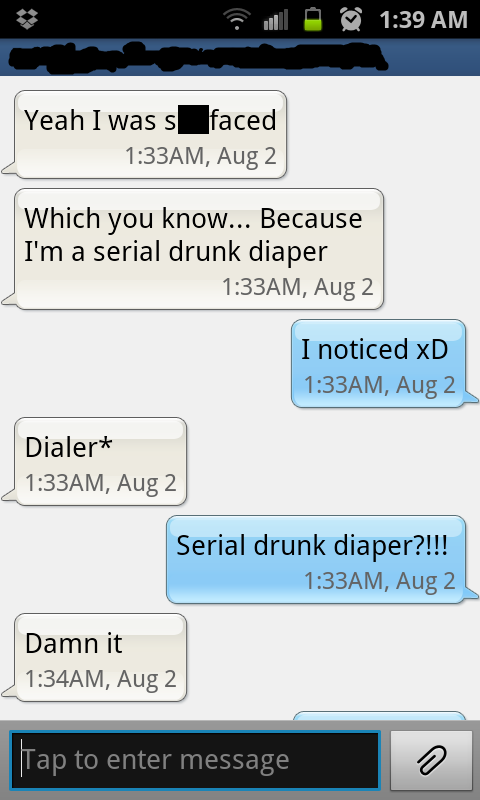
Task: Tap the 'Dialer*' correction message
Action: pos(100,461)
